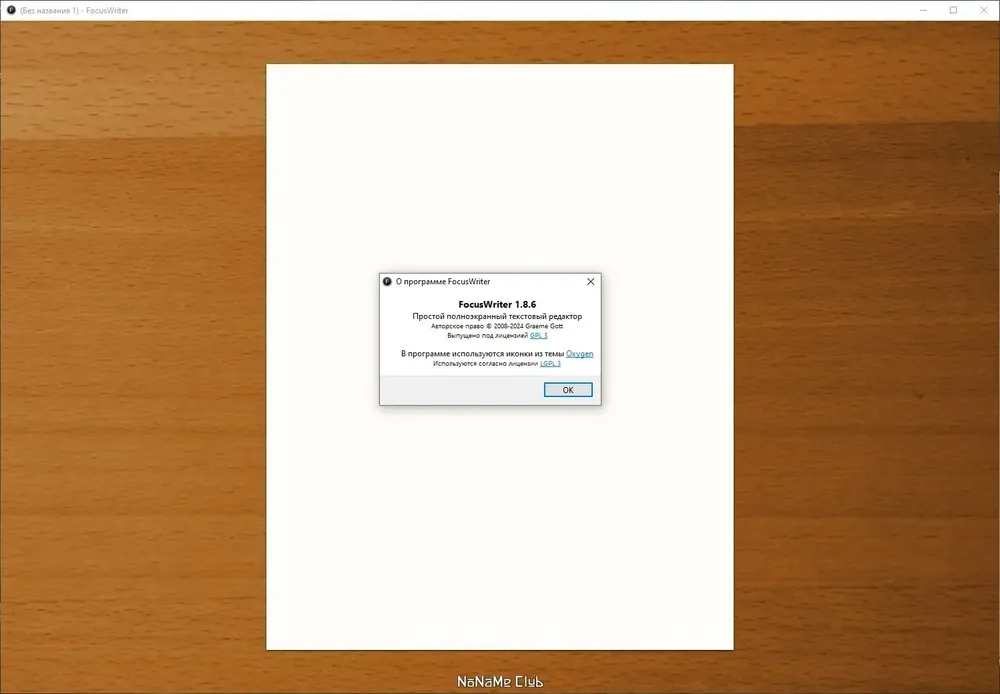Minimize the FocusWriter main window

pos(923,10)
